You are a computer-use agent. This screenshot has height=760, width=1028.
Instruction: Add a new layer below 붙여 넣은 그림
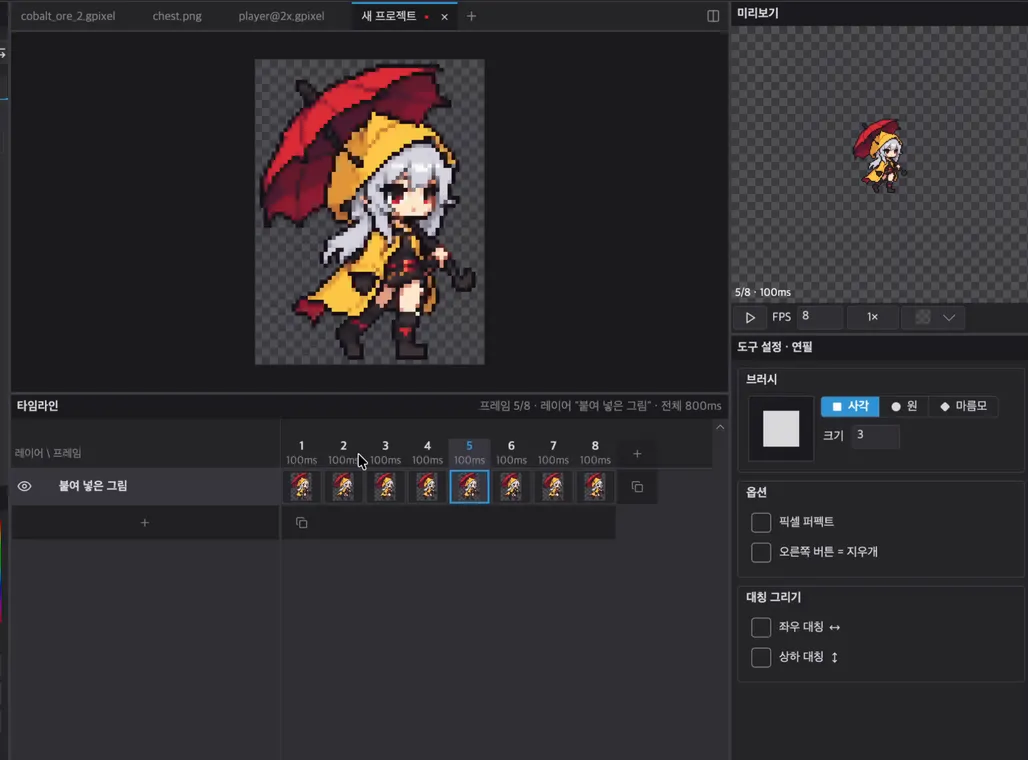coord(145,523)
